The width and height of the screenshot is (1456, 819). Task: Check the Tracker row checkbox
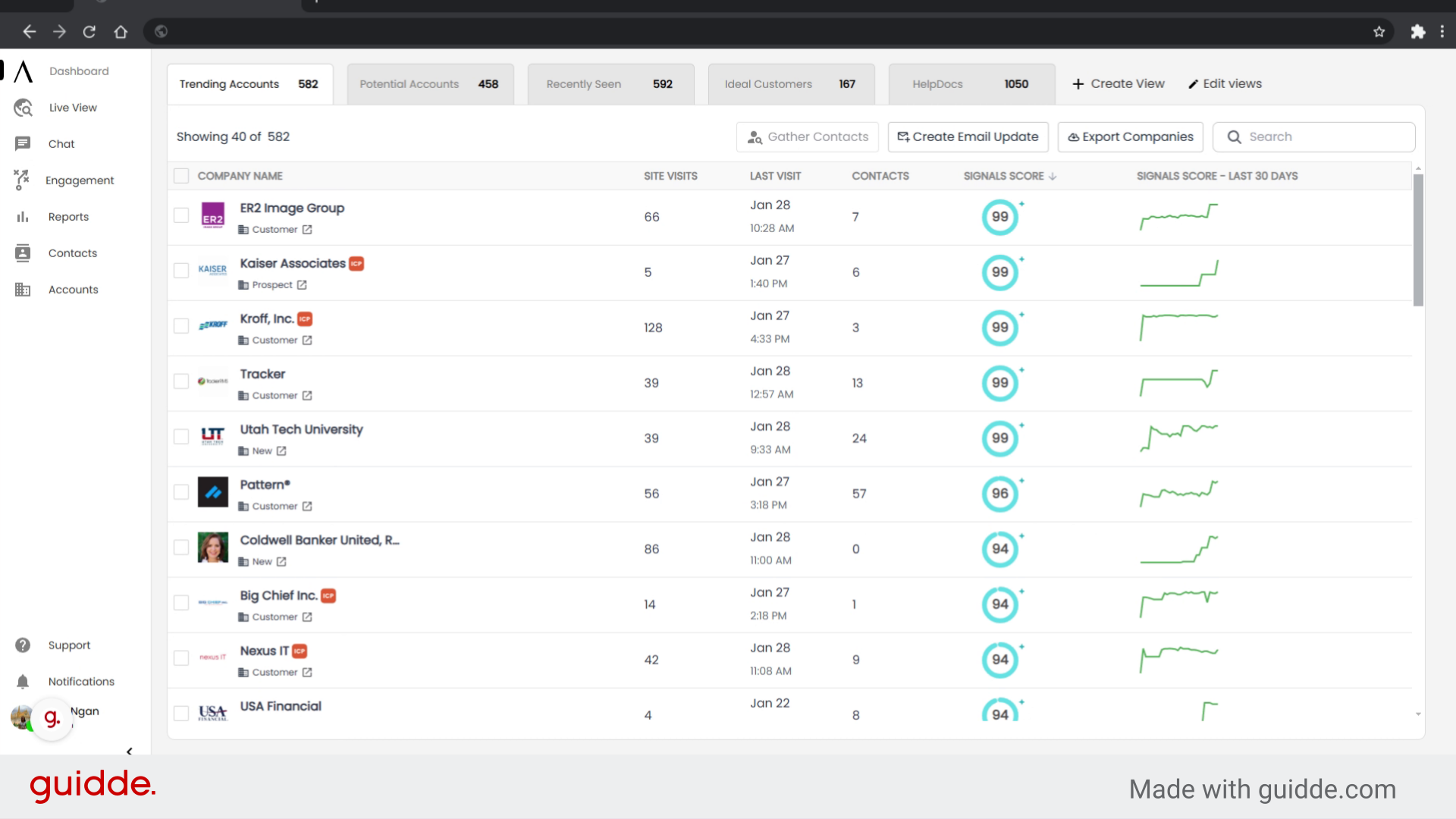coord(181,381)
